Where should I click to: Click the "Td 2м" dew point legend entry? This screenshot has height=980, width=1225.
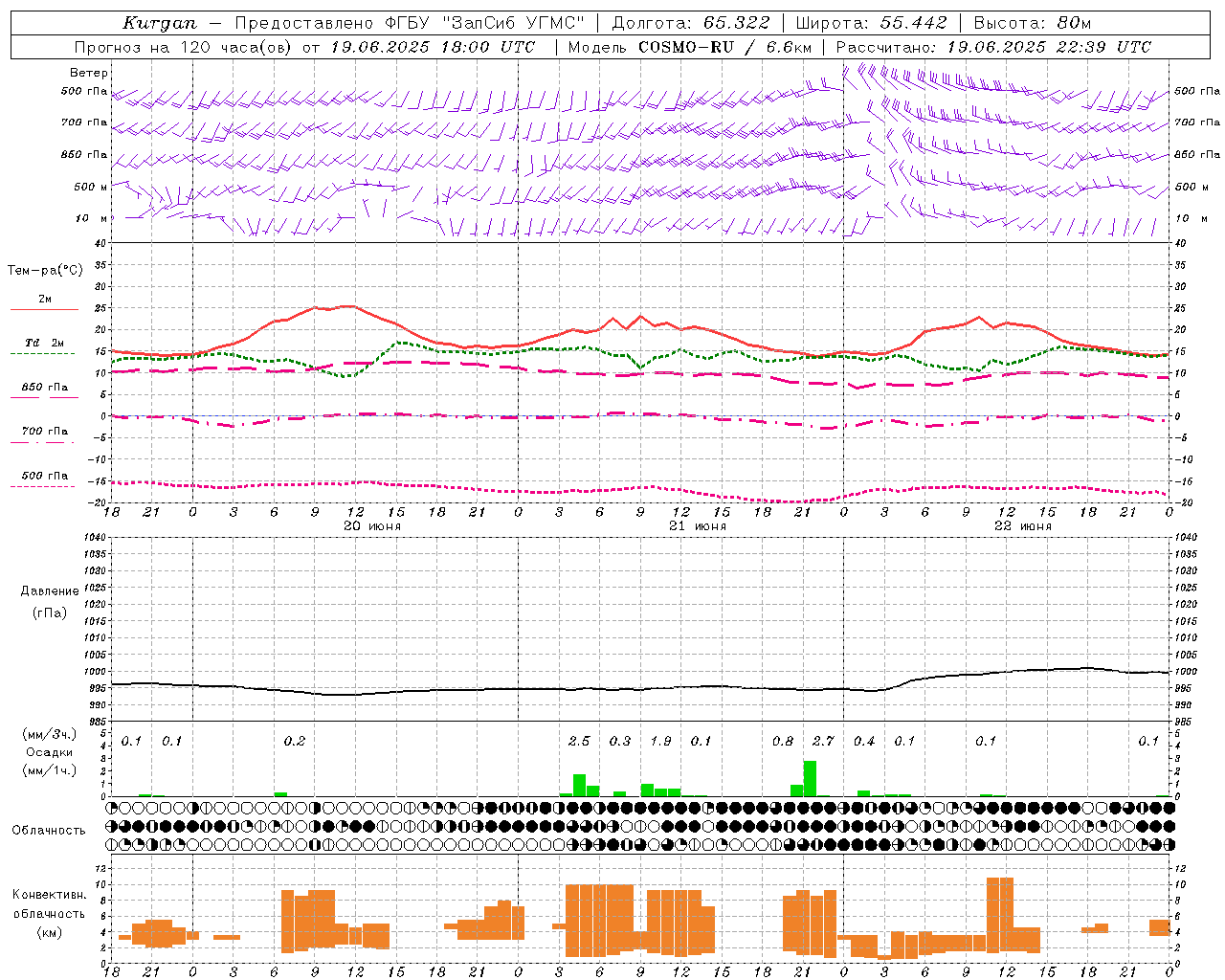(45, 343)
